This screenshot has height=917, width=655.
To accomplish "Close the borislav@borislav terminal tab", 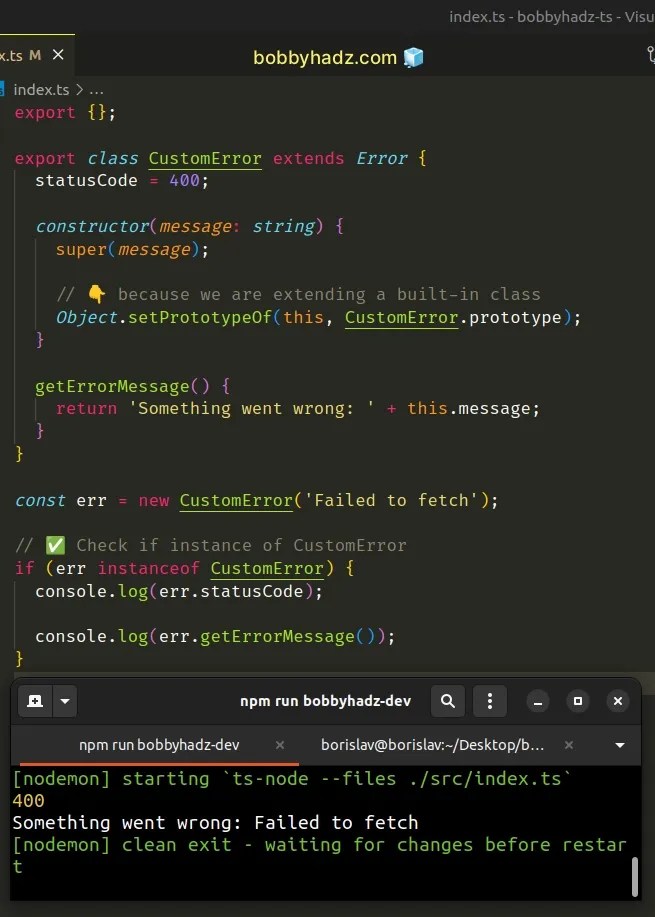I will tap(569, 745).
